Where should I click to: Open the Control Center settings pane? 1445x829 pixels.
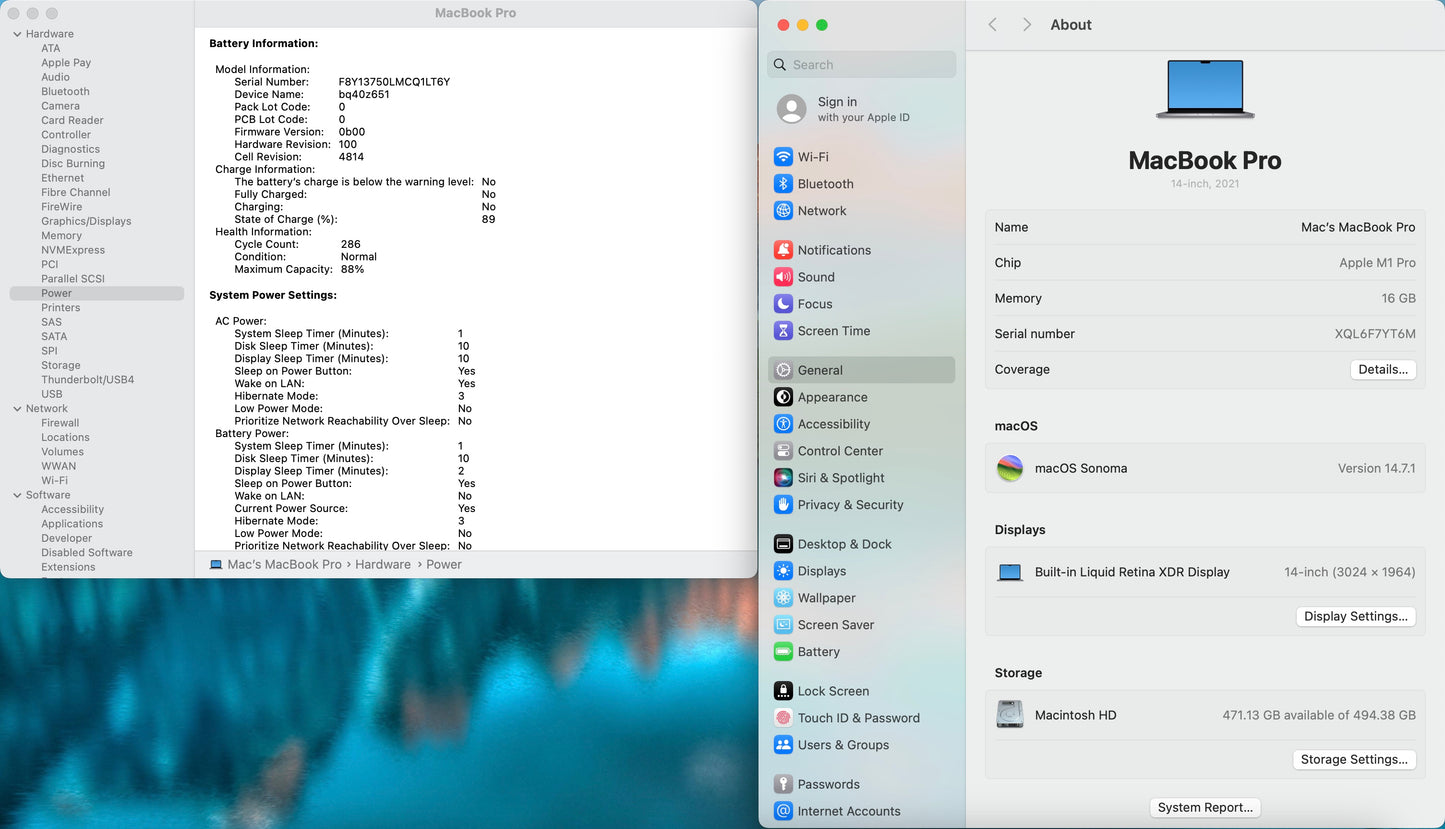840,451
